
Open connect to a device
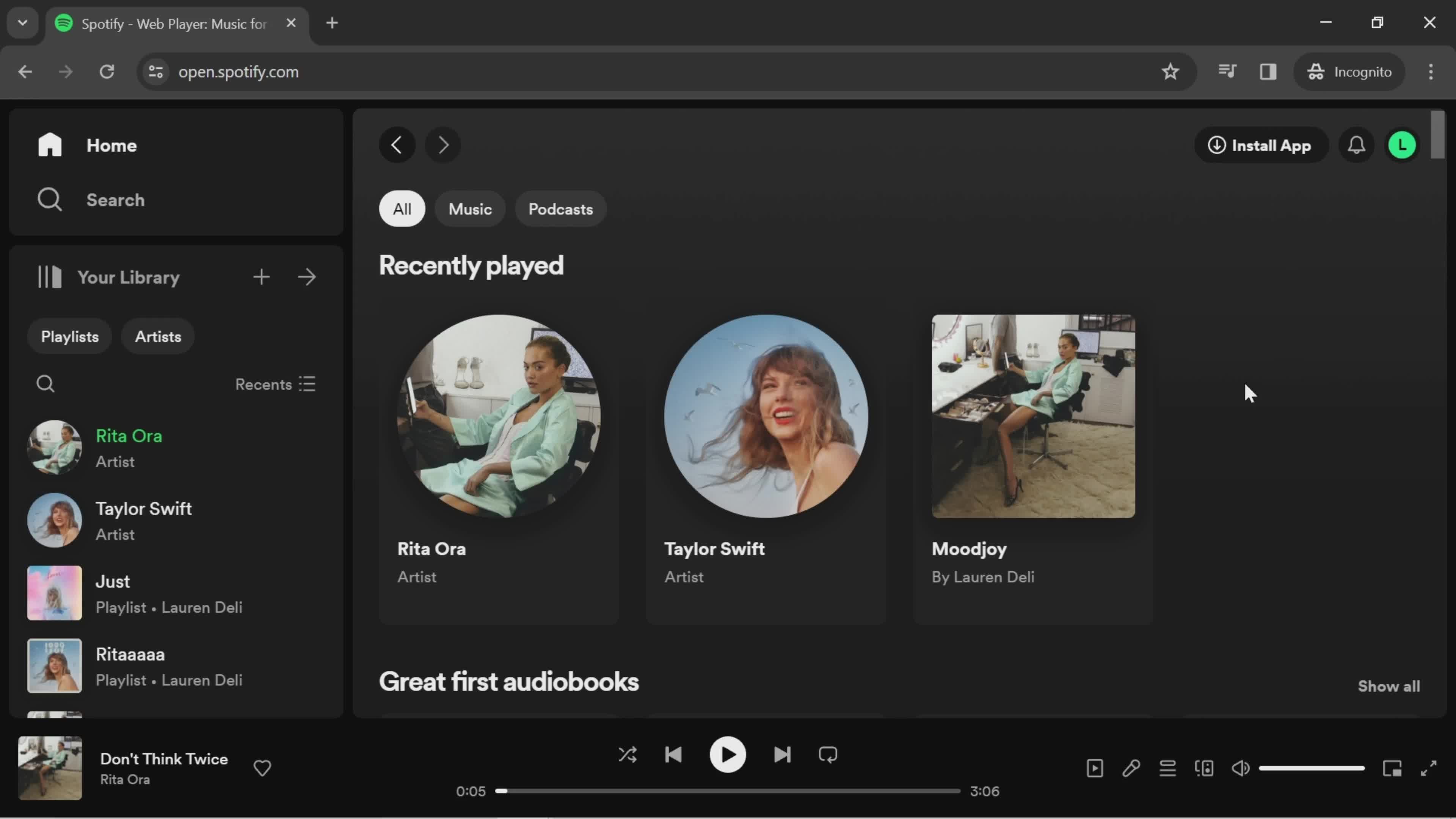tap(1204, 768)
